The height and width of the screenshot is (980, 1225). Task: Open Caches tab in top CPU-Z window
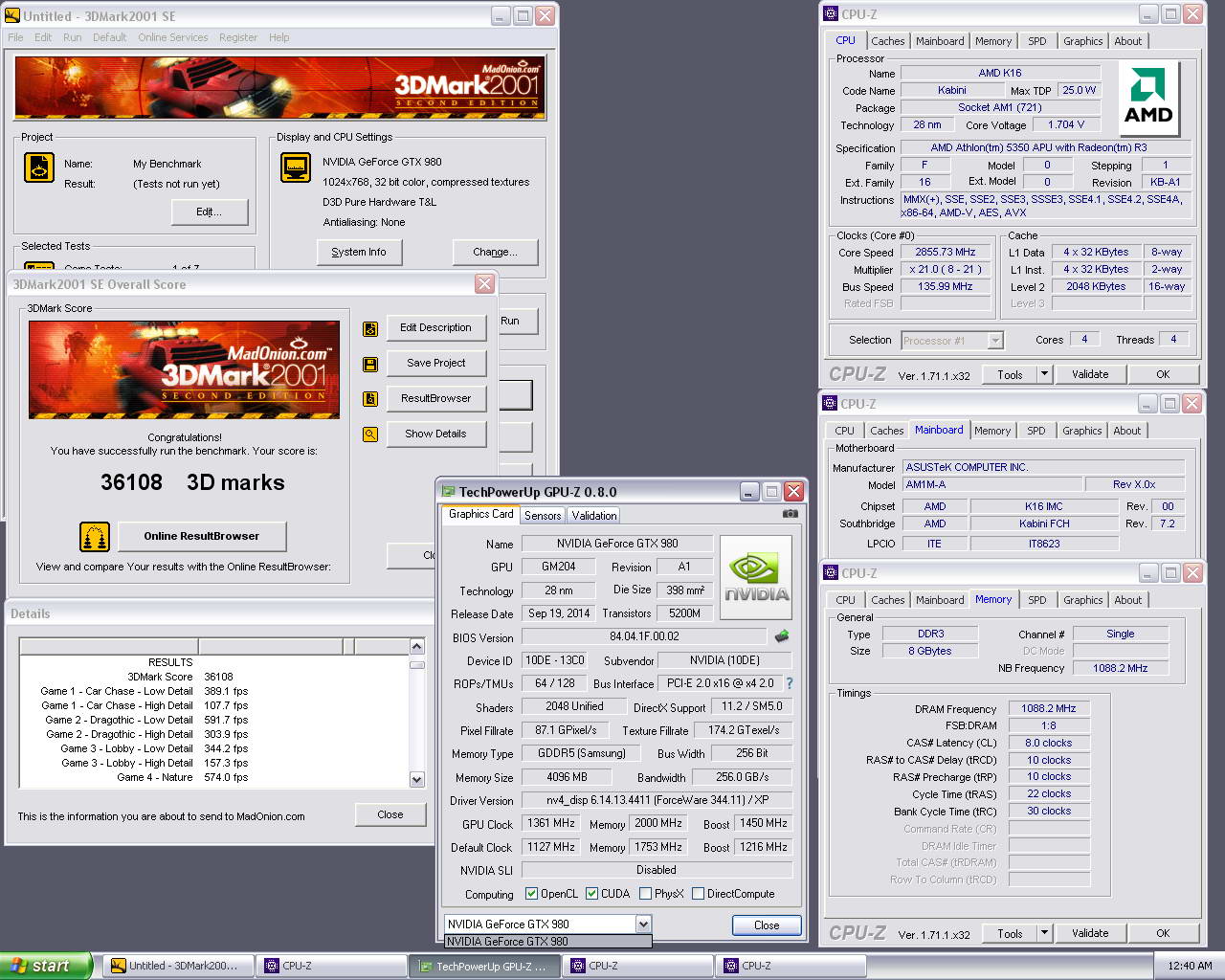pyautogui.click(x=887, y=41)
